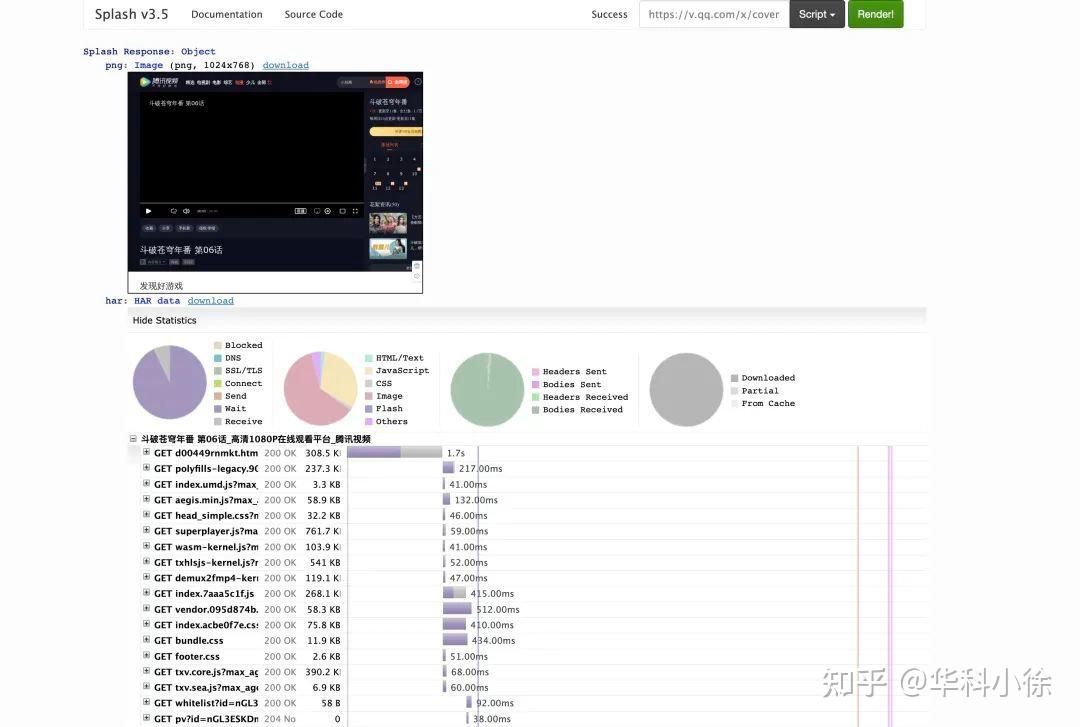This screenshot has width=1080, height=727.
Task: Expand GET wasm-kernel.js request row
Action: click(146, 546)
